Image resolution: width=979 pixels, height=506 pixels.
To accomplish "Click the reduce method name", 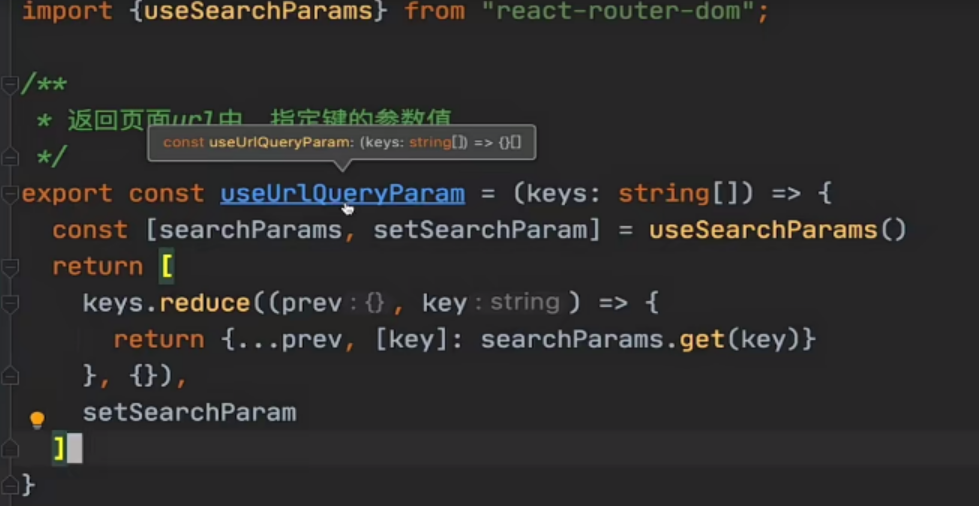I will [205, 303].
